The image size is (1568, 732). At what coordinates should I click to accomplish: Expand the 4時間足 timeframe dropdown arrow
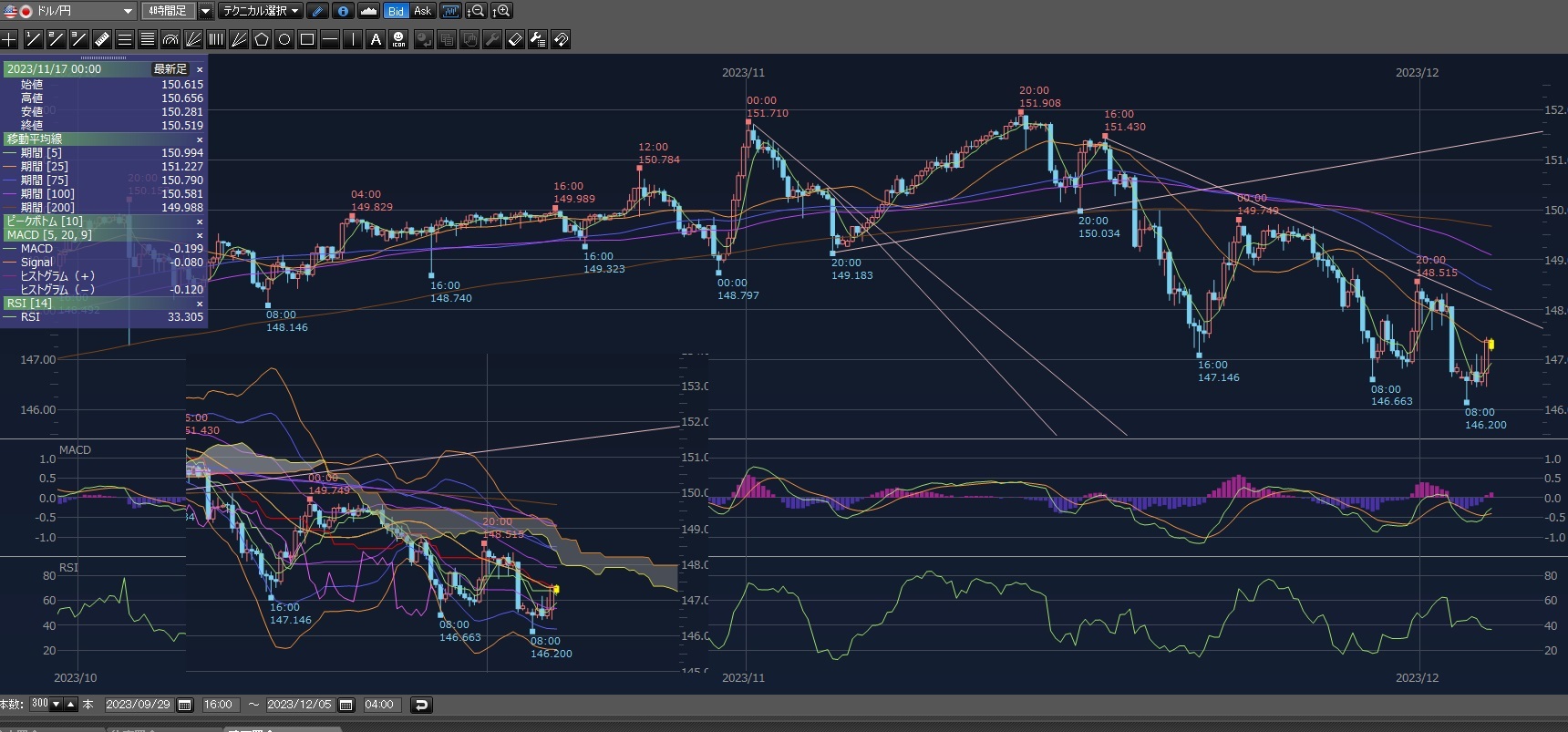pos(205,11)
